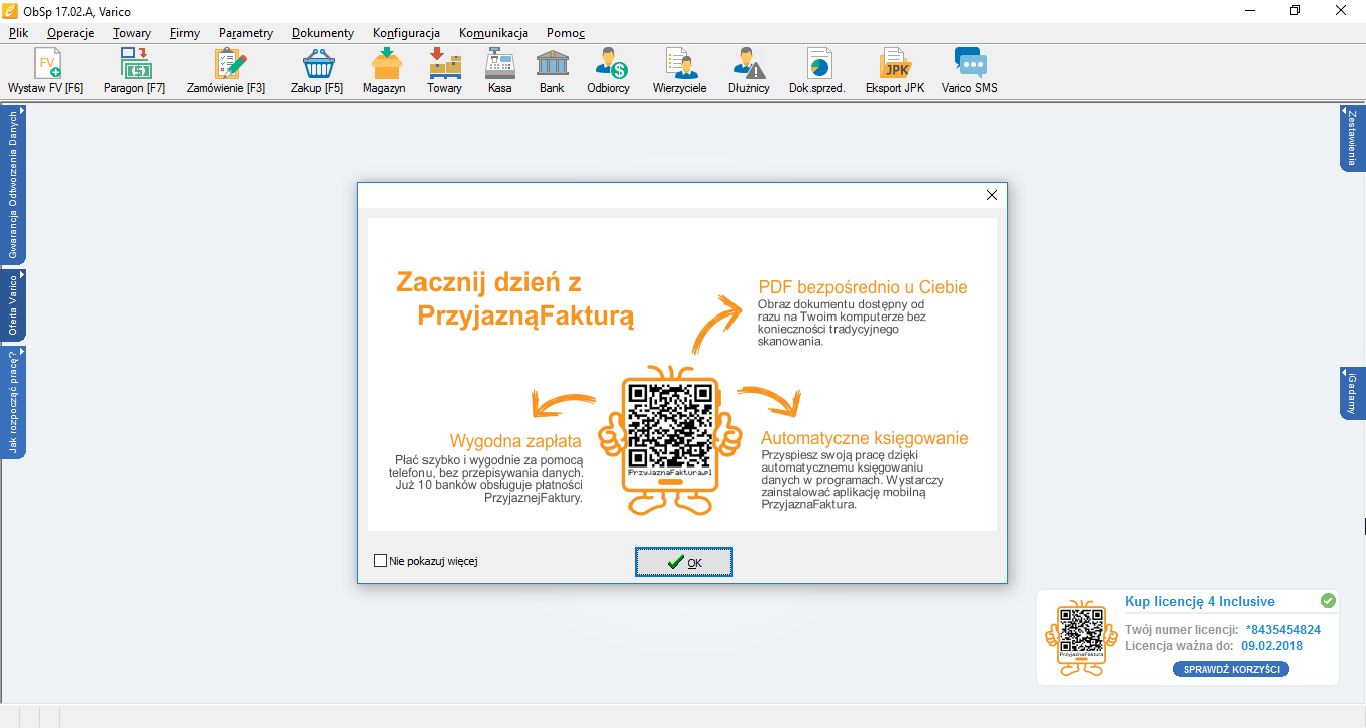Expand the iGadamy side tab
The width and height of the screenshot is (1366, 728).
pyautogui.click(x=1351, y=393)
